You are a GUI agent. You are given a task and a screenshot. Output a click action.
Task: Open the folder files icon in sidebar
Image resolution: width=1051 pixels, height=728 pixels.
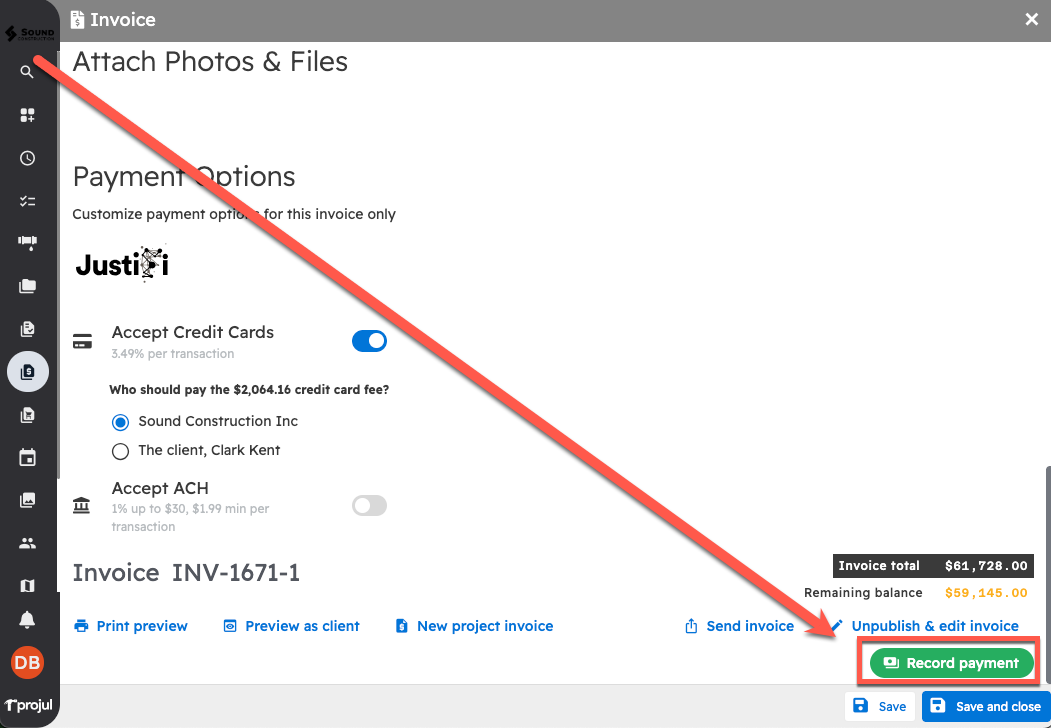[28, 286]
